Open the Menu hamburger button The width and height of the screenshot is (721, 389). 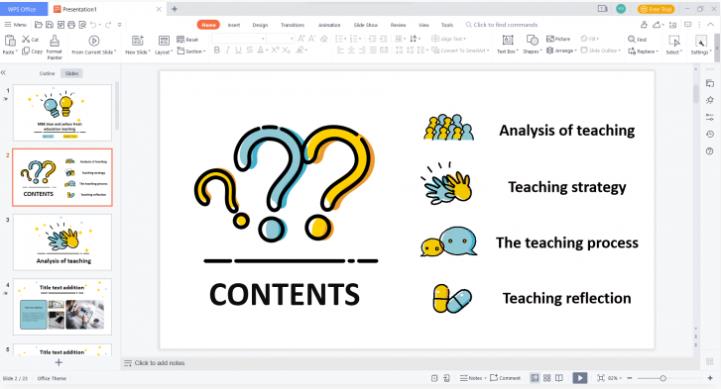pos(15,25)
